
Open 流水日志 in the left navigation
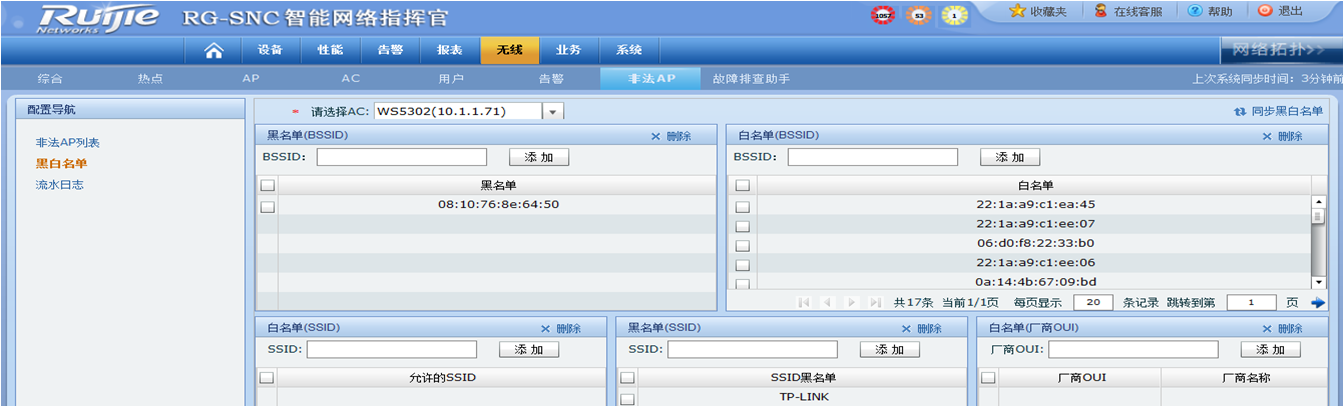(59, 185)
